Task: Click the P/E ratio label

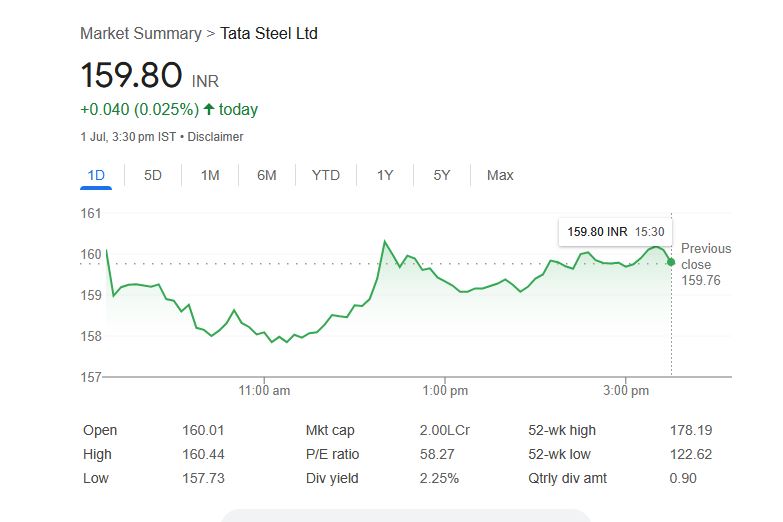Action: tap(332, 454)
